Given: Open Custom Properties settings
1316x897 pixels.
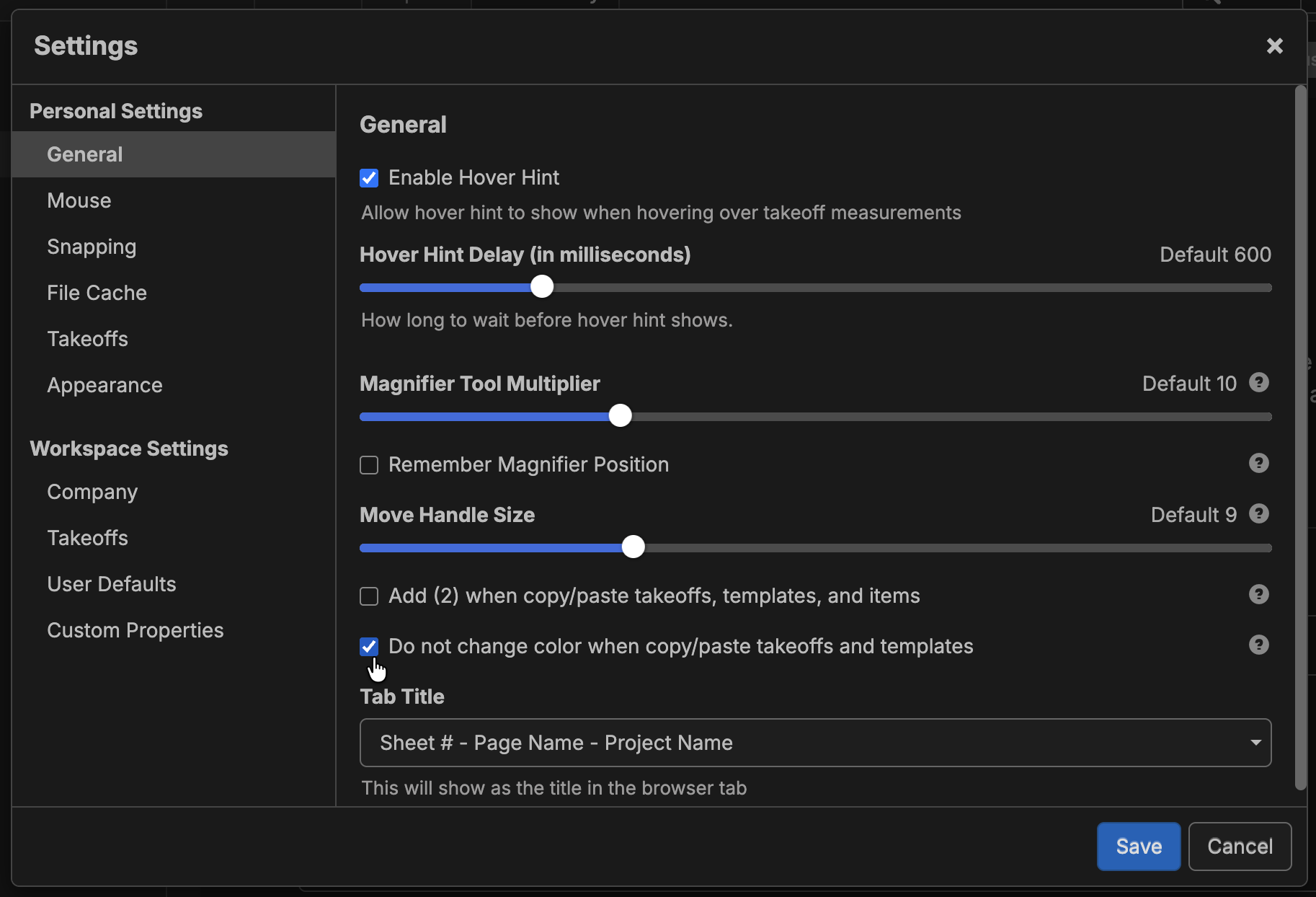Looking at the screenshot, I should coord(135,630).
